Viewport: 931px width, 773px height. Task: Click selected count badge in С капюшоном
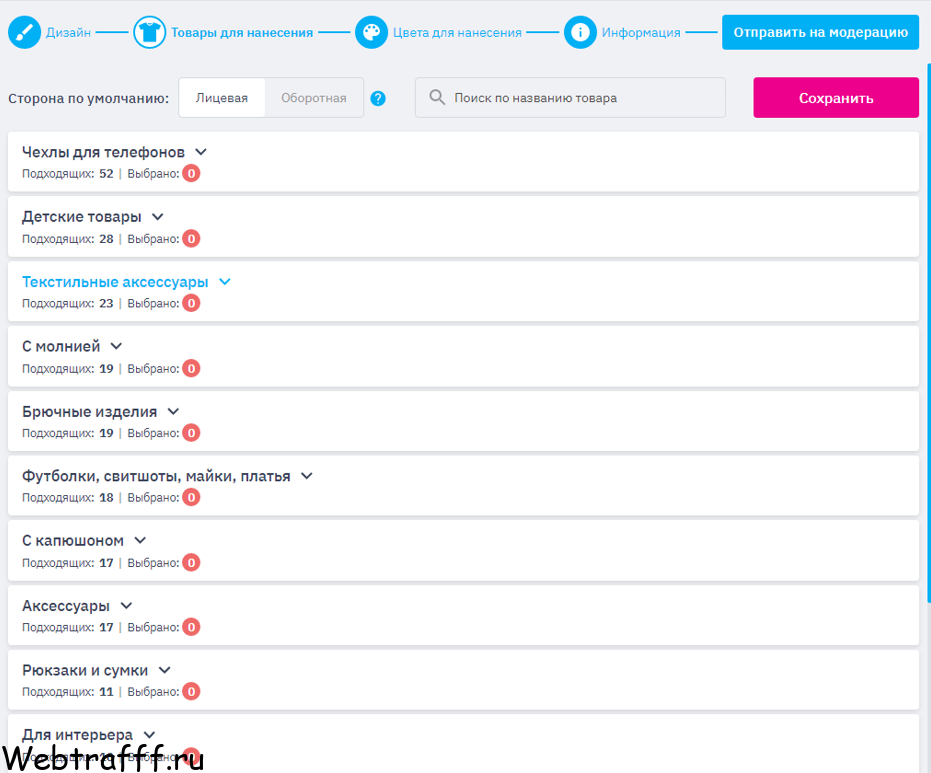click(191, 562)
